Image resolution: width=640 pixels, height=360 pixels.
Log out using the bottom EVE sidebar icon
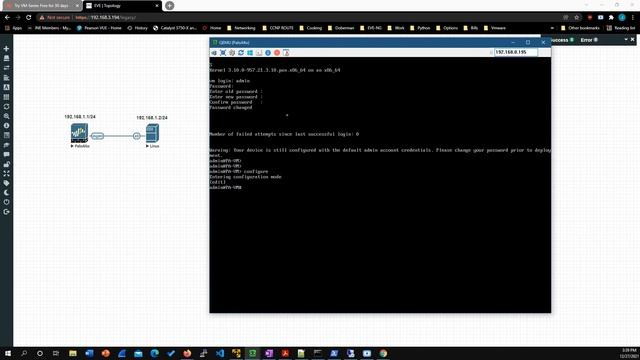click(6, 212)
